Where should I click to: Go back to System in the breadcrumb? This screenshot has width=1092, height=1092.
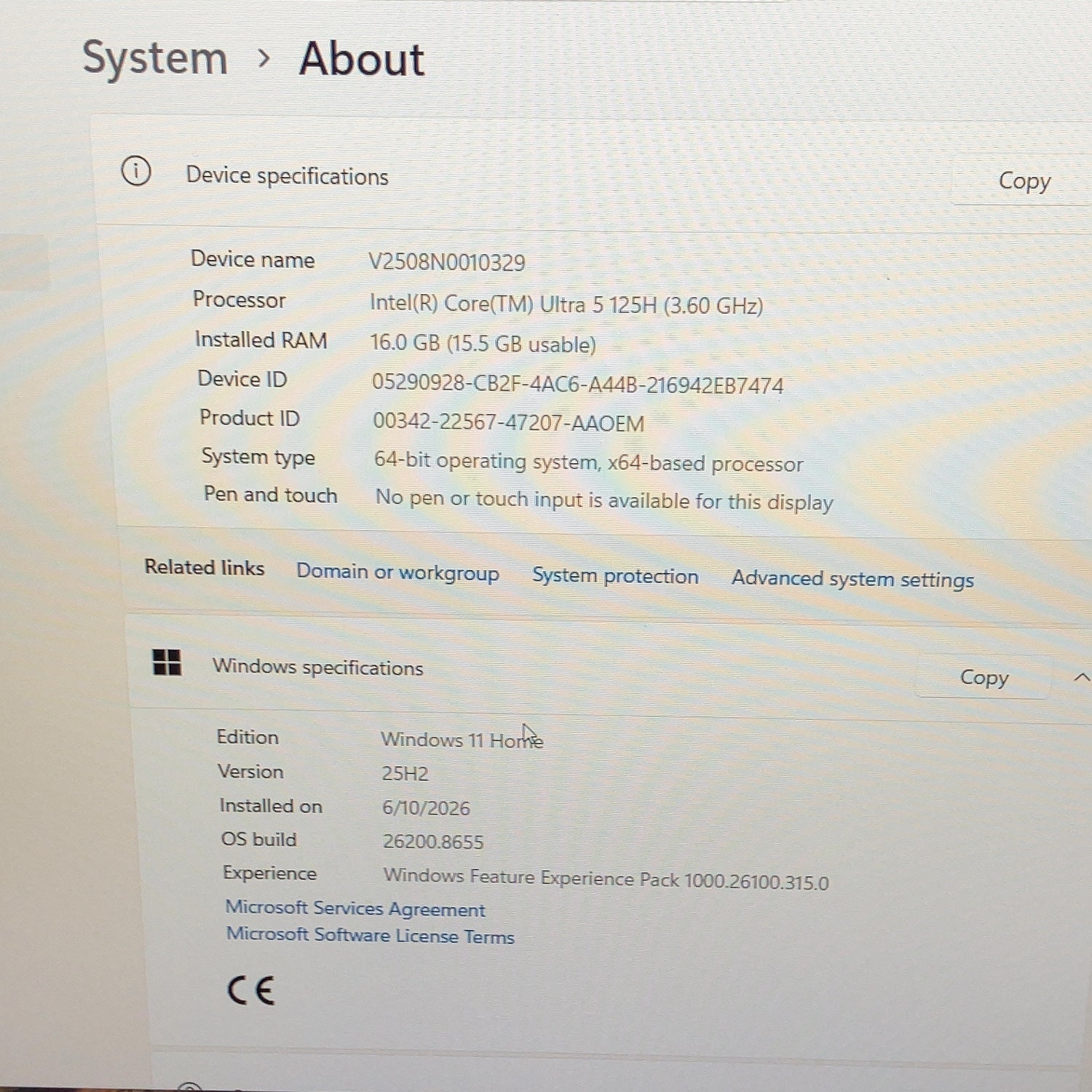[x=155, y=58]
